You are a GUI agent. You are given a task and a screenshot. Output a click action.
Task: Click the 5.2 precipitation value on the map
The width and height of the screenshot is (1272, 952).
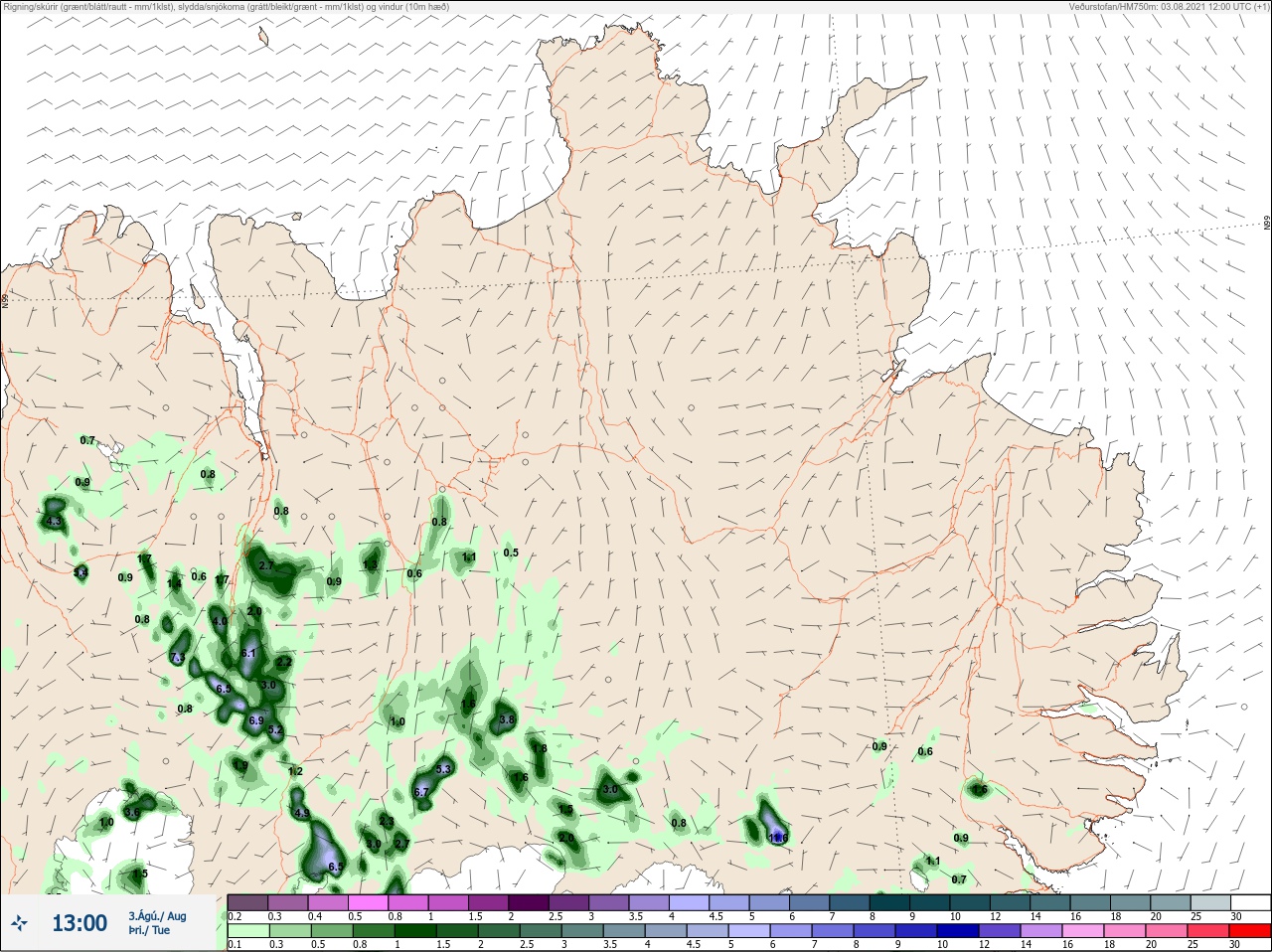click(x=276, y=730)
